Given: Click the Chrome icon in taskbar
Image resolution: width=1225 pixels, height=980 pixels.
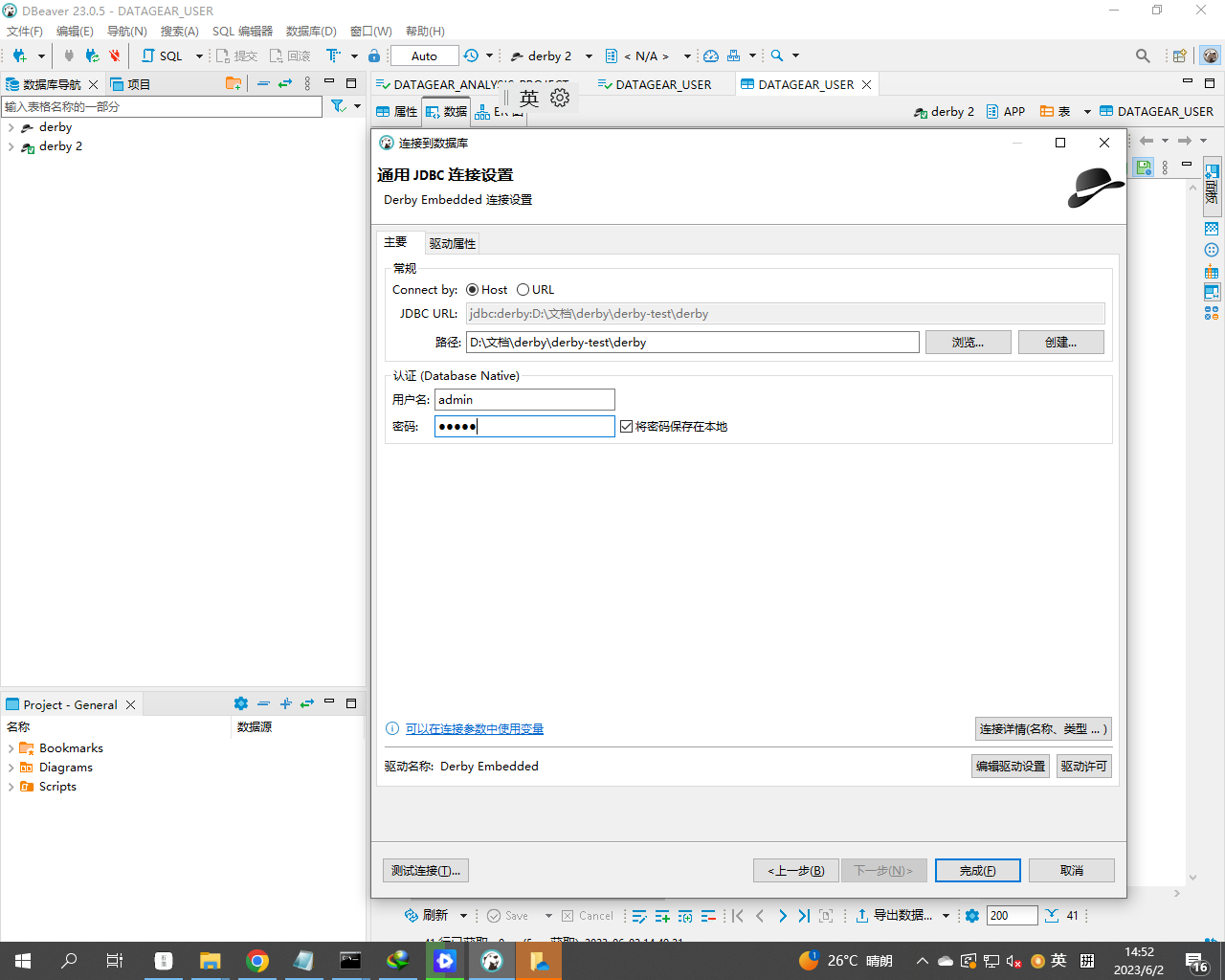Looking at the screenshot, I should (x=257, y=961).
